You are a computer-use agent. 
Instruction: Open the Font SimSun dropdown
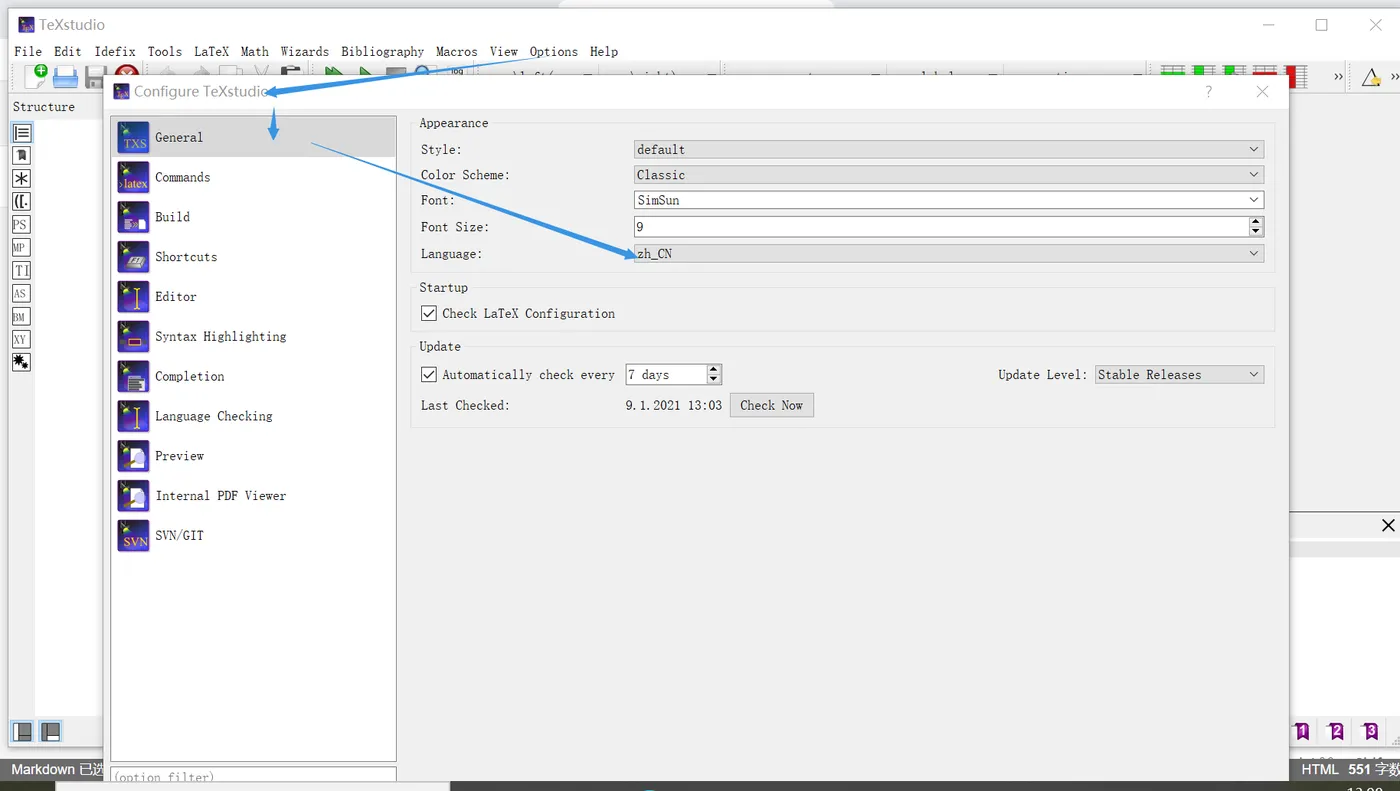(949, 200)
